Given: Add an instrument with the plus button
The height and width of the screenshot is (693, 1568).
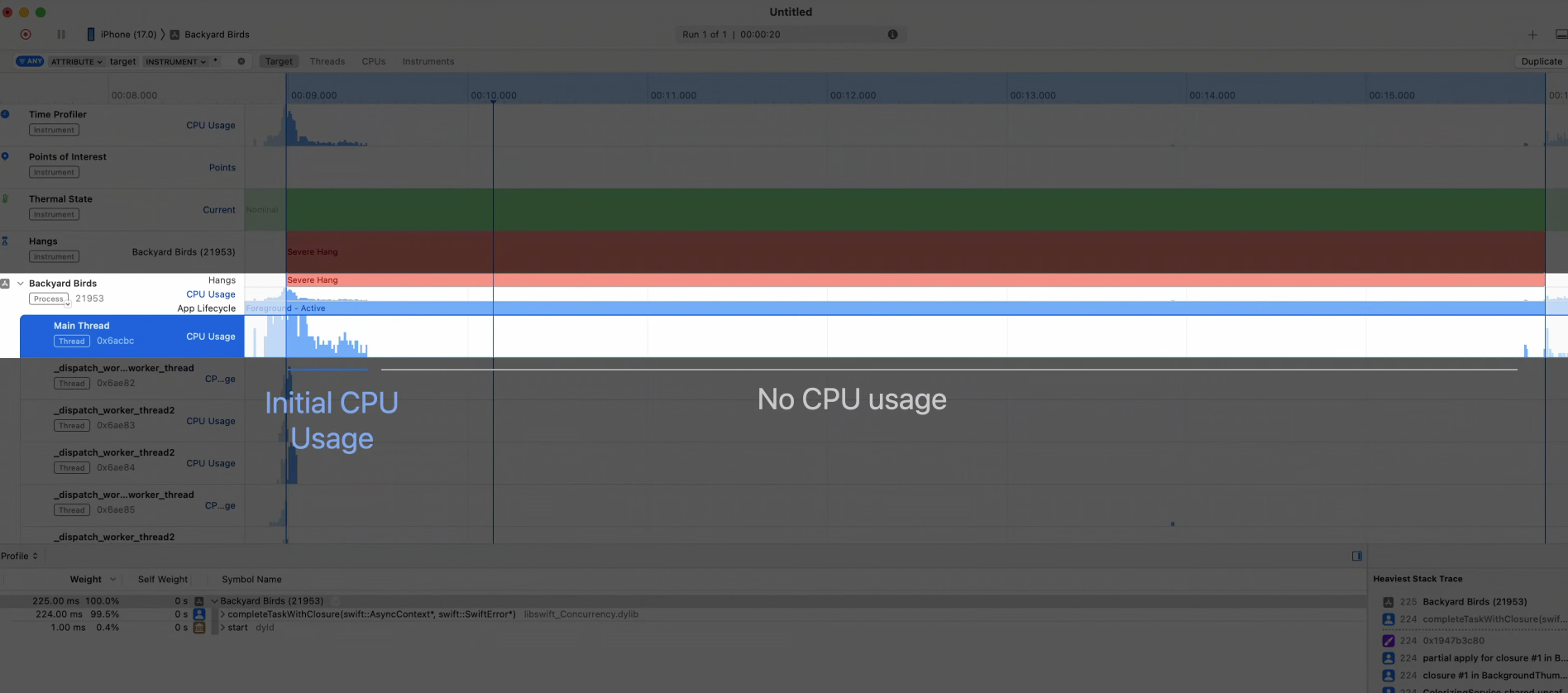Looking at the screenshot, I should (x=1532, y=35).
